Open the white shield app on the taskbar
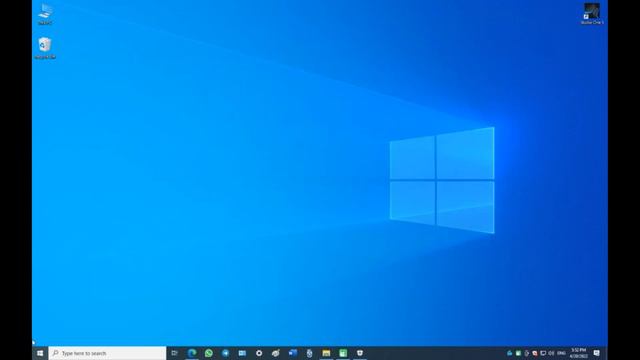This screenshot has height=360, width=640. [x=360, y=353]
